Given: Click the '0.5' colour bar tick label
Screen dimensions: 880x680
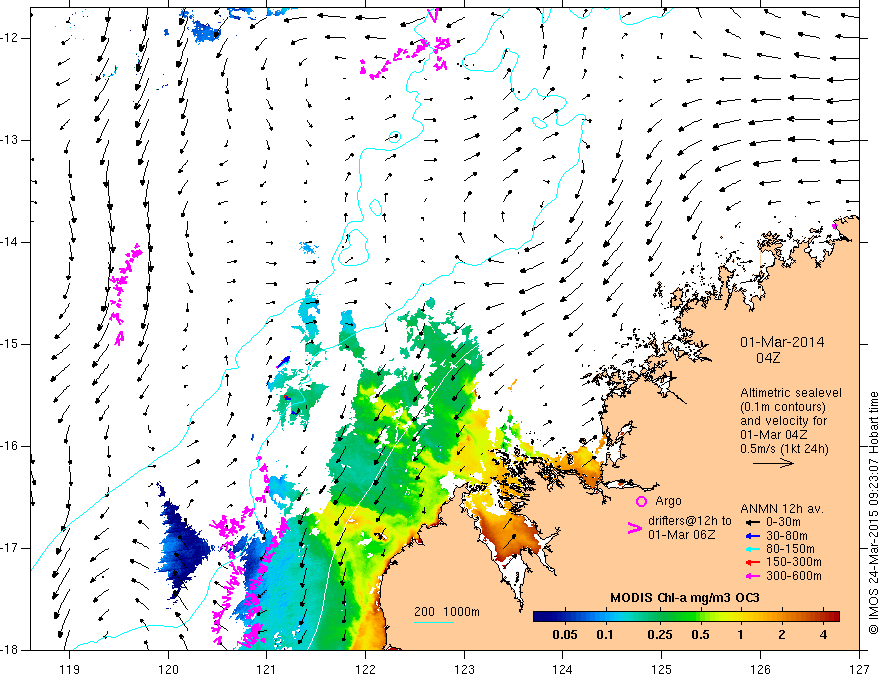Looking at the screenshot, I should pyautogui.click(x=700, y=635).
